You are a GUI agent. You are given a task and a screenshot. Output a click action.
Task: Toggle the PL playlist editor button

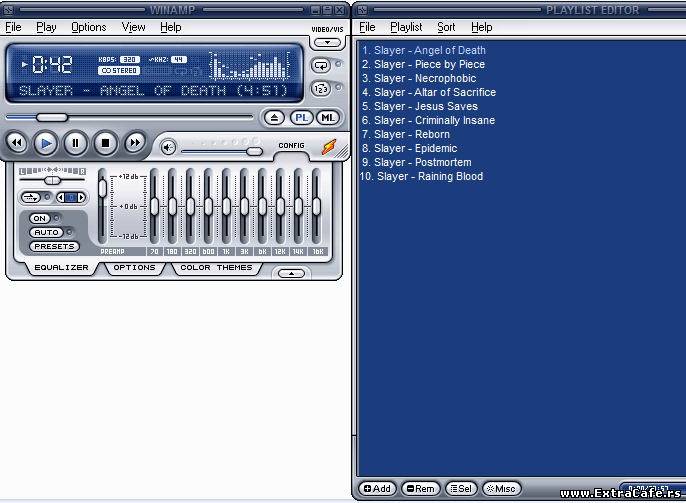(302, 118)
